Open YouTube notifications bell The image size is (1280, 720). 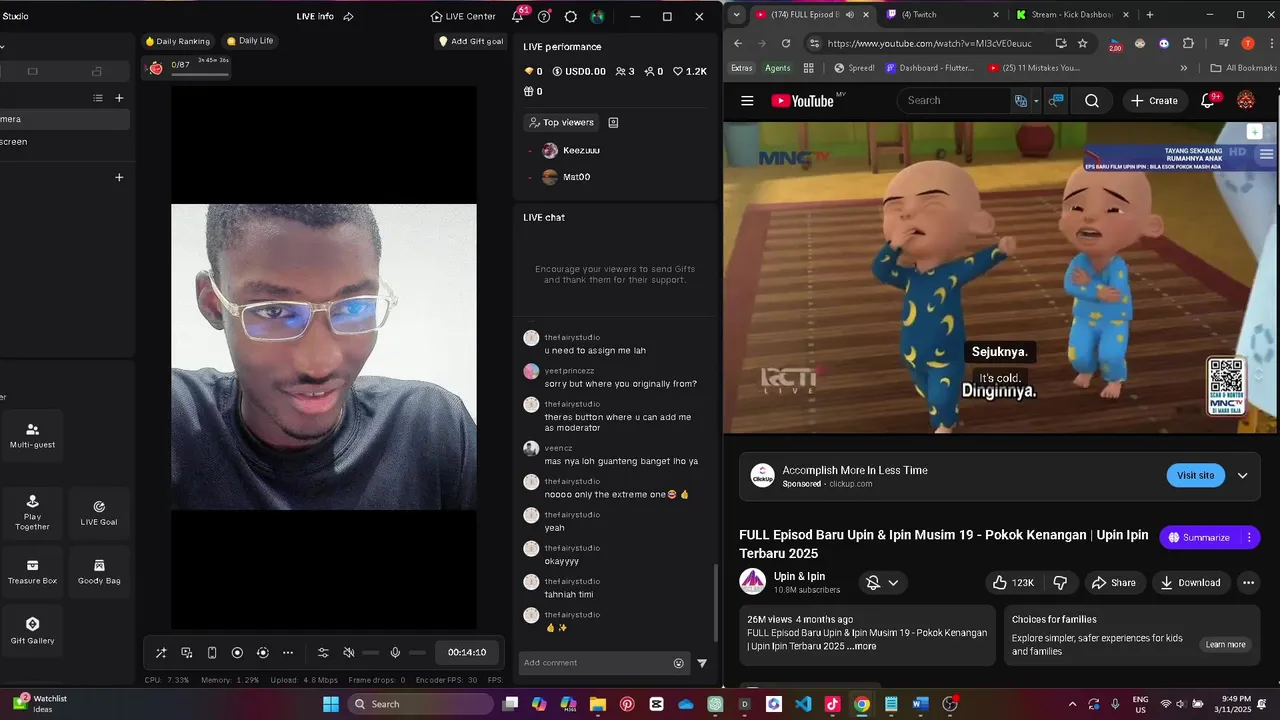[x=1207, y=100]
